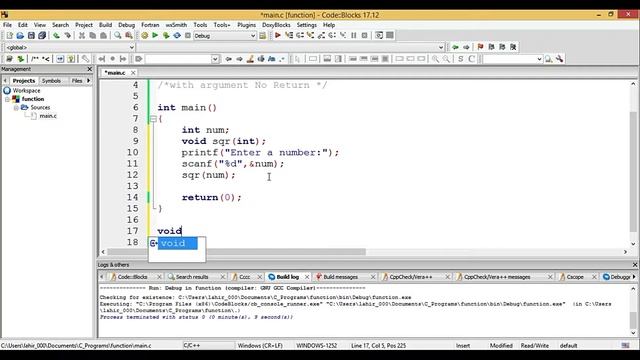Click the Cut scissors icon

[82, 36]
